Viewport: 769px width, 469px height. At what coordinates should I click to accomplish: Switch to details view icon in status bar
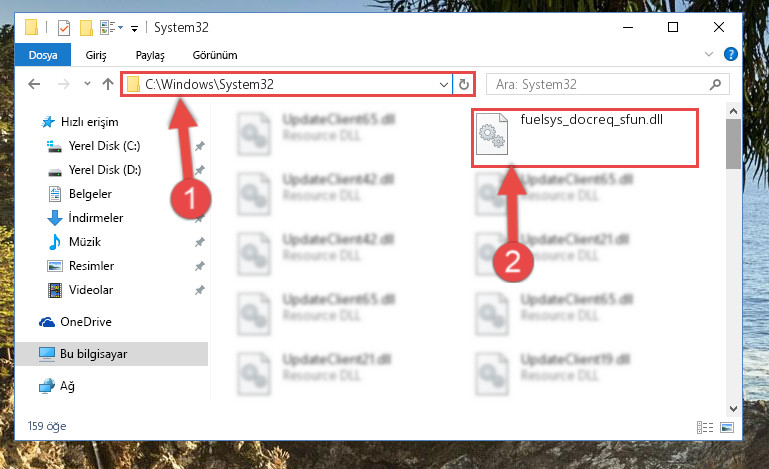pos(705,427)
